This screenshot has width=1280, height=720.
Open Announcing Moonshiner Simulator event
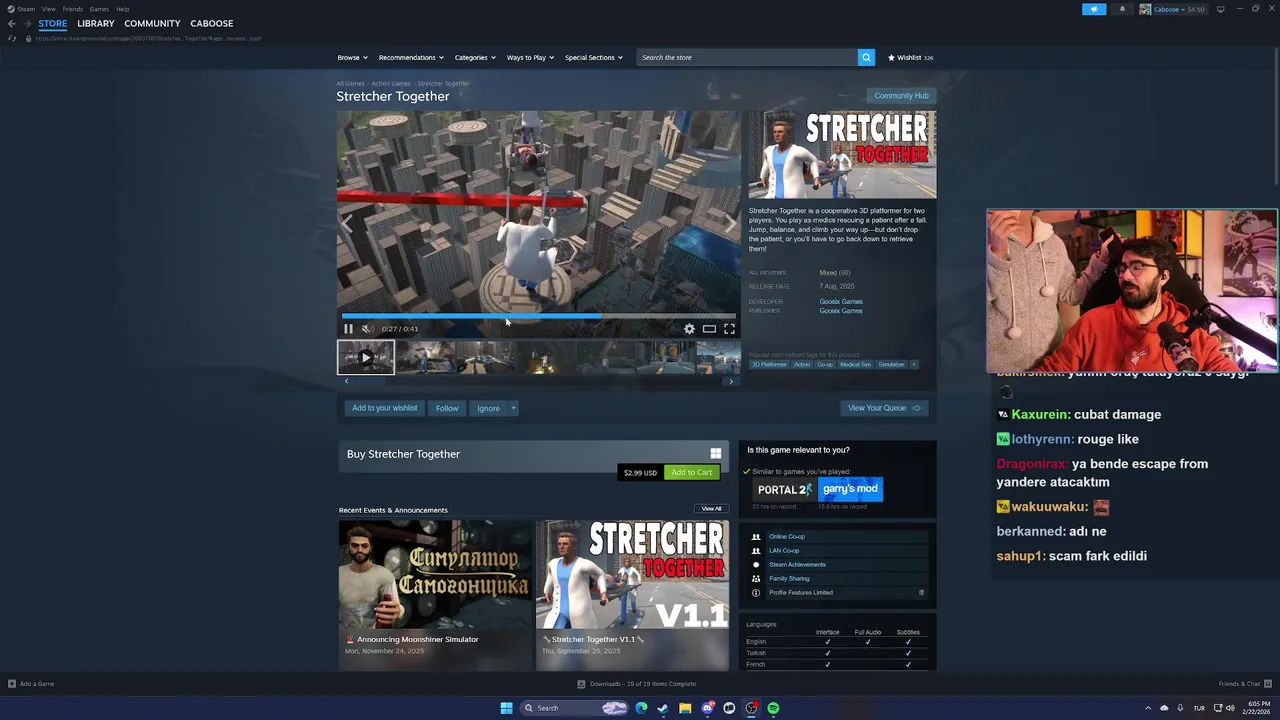[435, 595]
